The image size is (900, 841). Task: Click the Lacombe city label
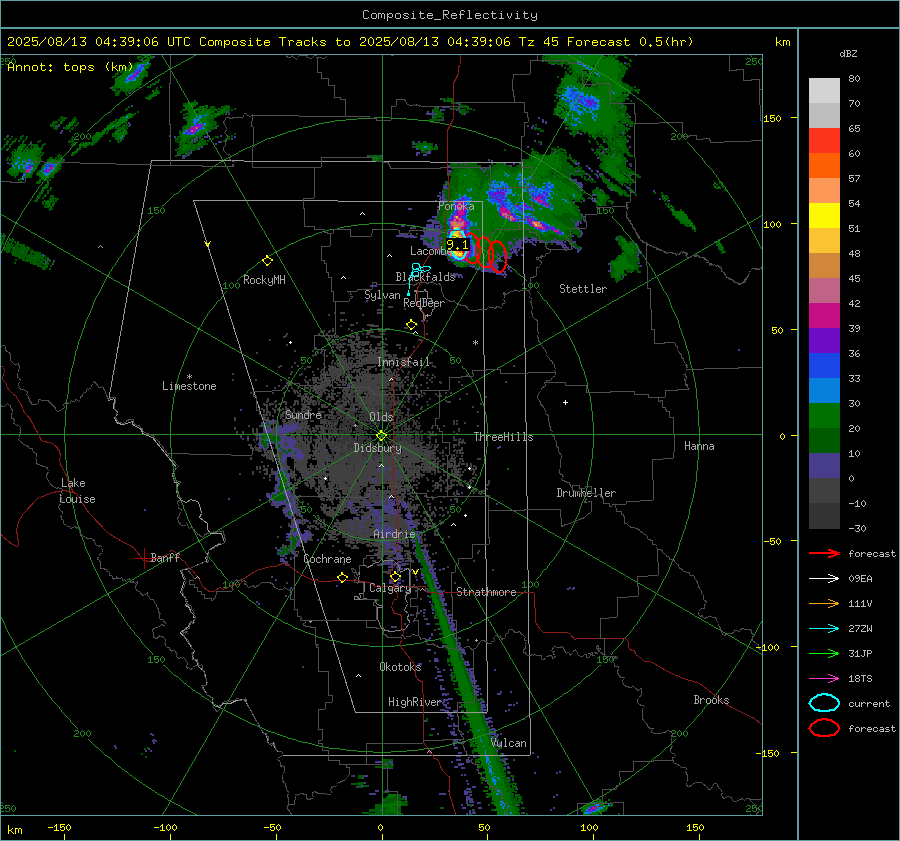(x=429, y=251)
